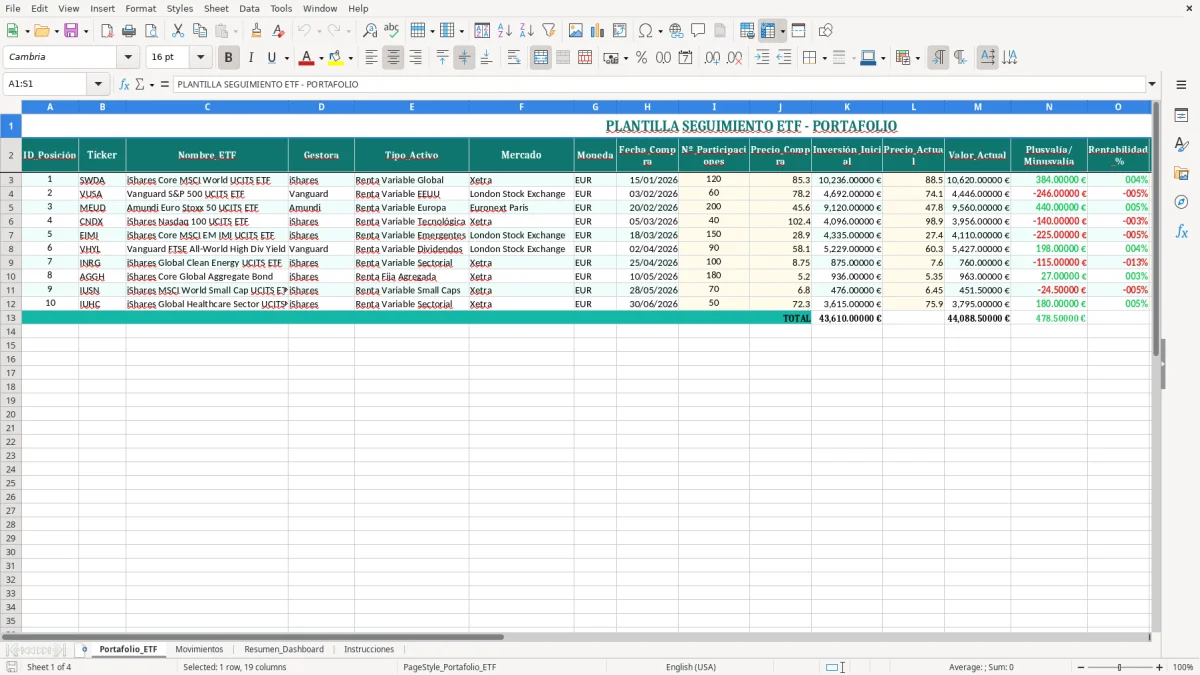
Task: Click the English (USA) language status
Action: tap(691, 667)
